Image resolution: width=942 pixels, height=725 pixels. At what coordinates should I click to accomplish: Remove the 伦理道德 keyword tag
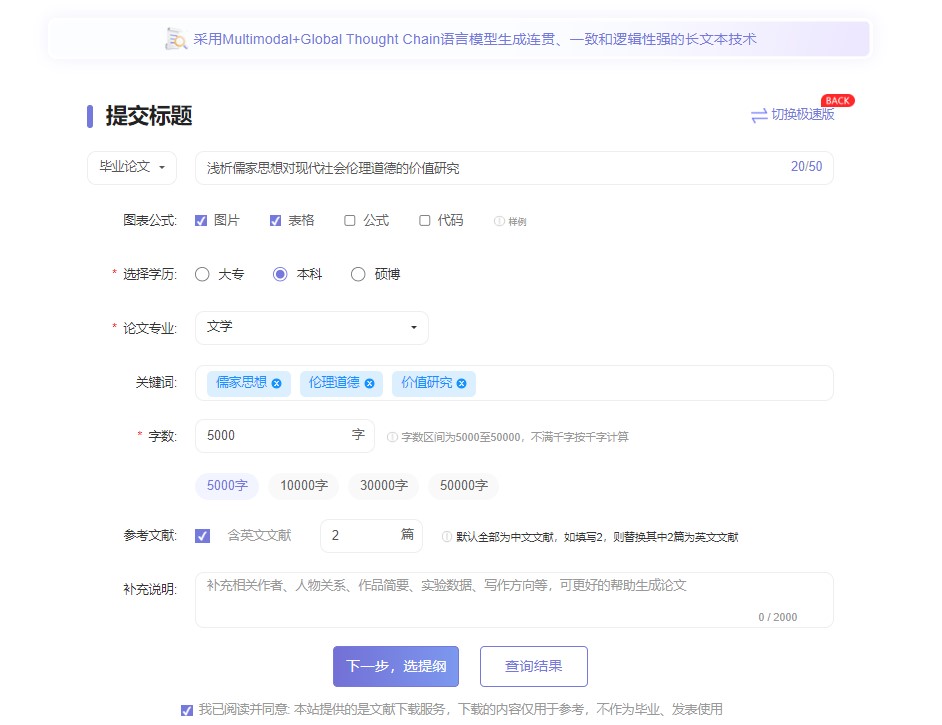coord(369,383)
